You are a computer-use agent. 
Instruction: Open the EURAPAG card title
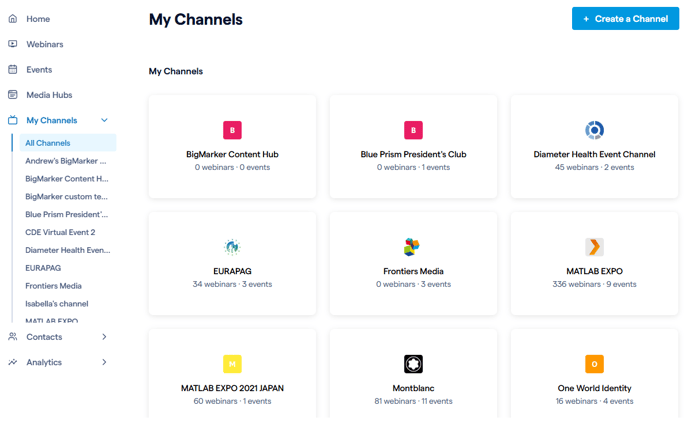[232, 271]
